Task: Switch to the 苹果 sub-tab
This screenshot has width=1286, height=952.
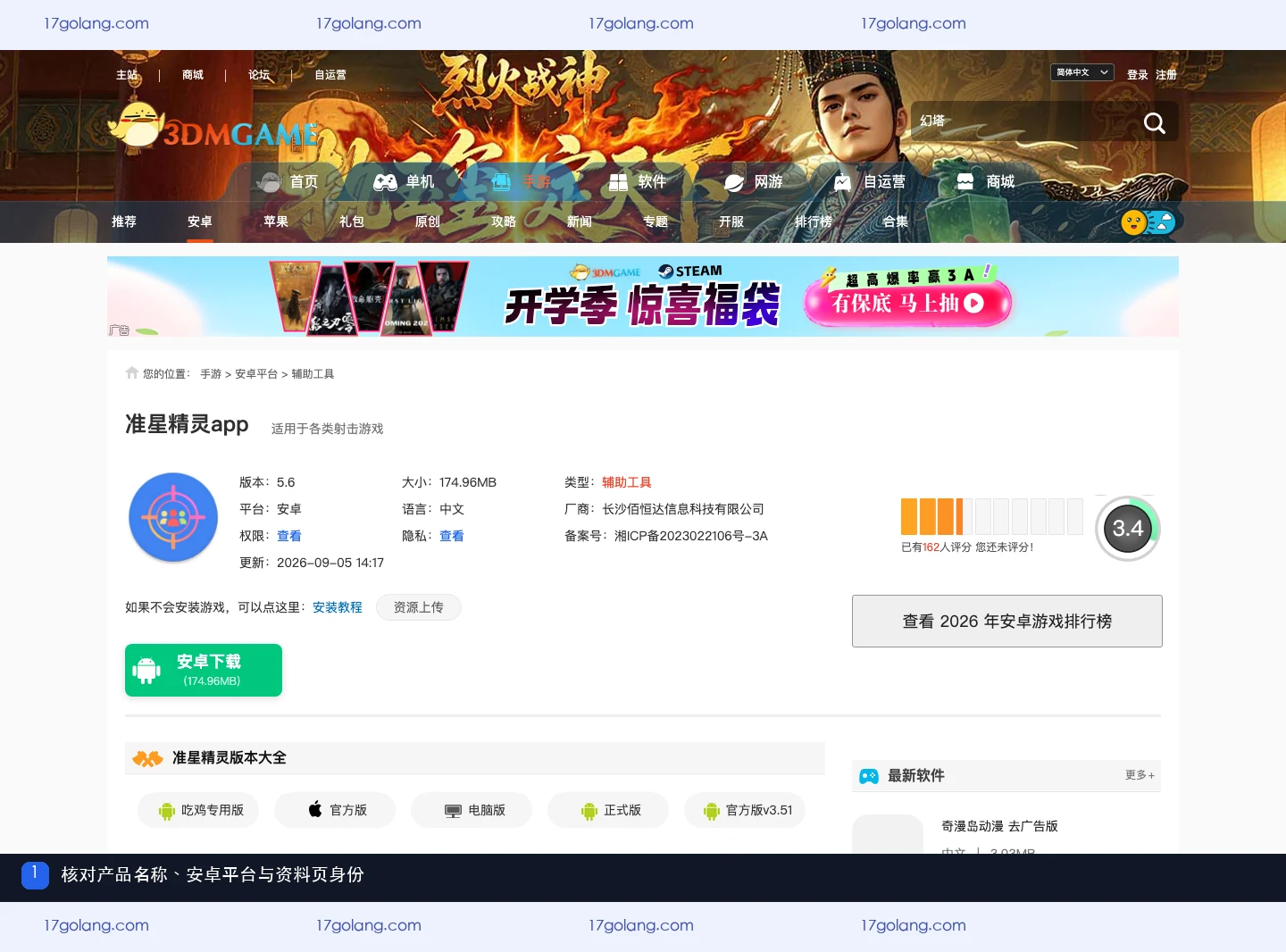Action: 276,221
